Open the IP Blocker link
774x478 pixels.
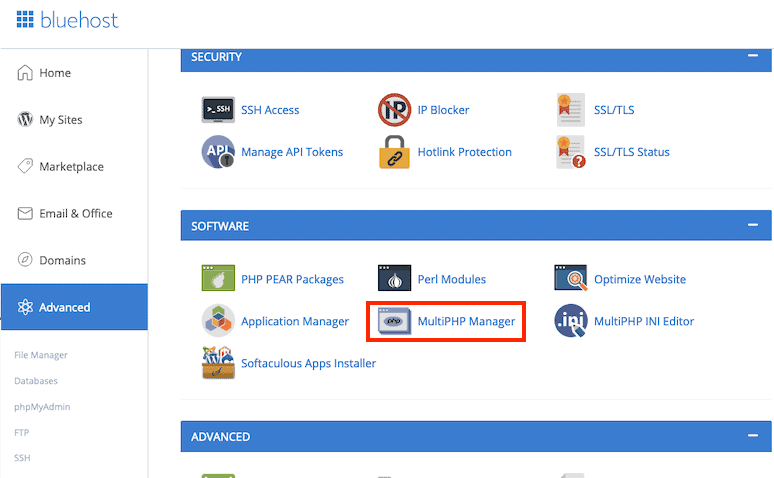coord(443,110)
